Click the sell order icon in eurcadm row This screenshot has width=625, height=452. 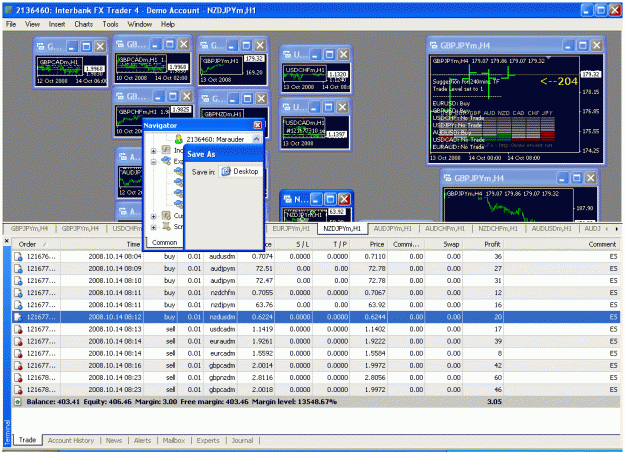[18, 353]
